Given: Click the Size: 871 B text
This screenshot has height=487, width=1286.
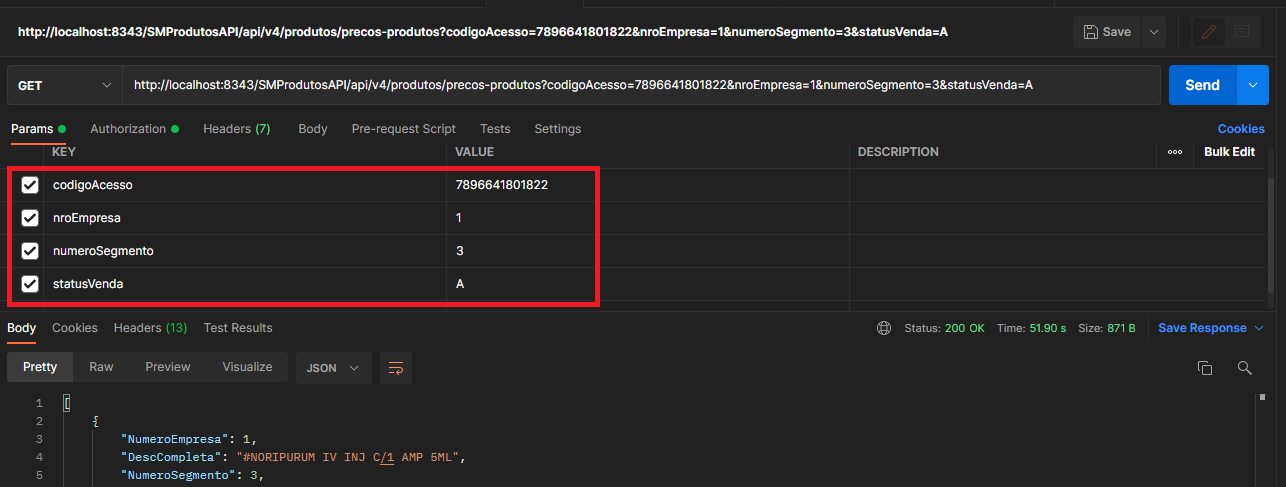Looking at the screenshot, I should tap(1106, 328).
